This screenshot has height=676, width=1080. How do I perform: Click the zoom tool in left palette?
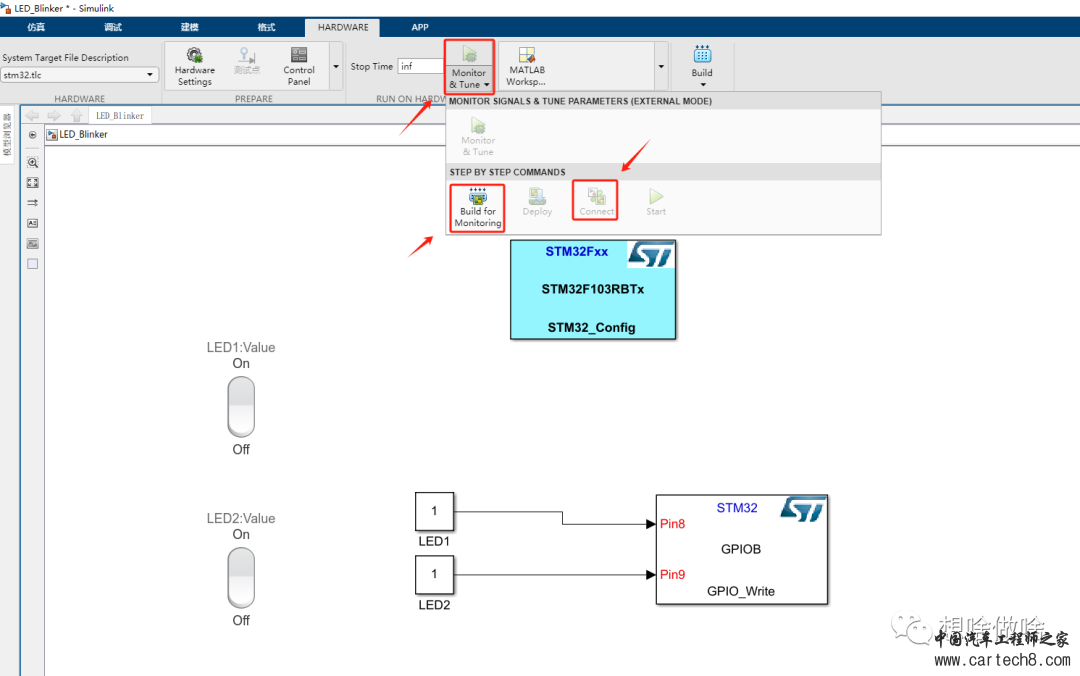[32, 163]
